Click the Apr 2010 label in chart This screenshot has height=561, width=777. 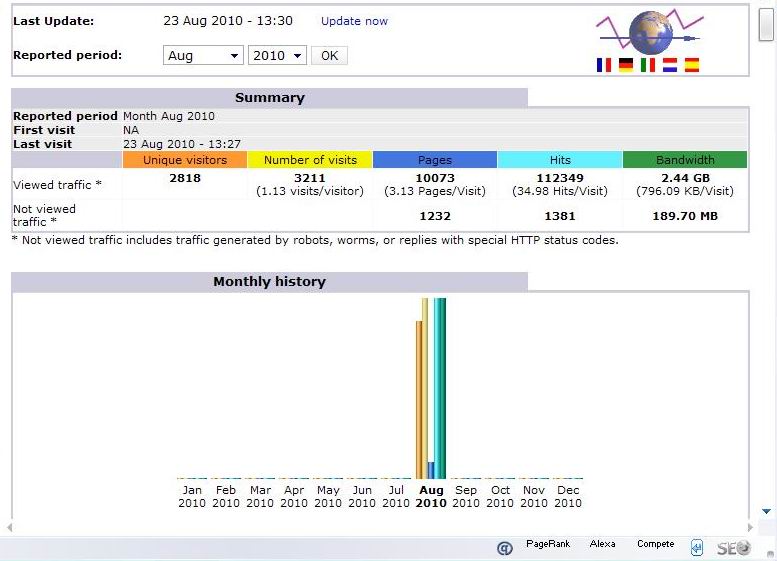(x=294, y=496)
